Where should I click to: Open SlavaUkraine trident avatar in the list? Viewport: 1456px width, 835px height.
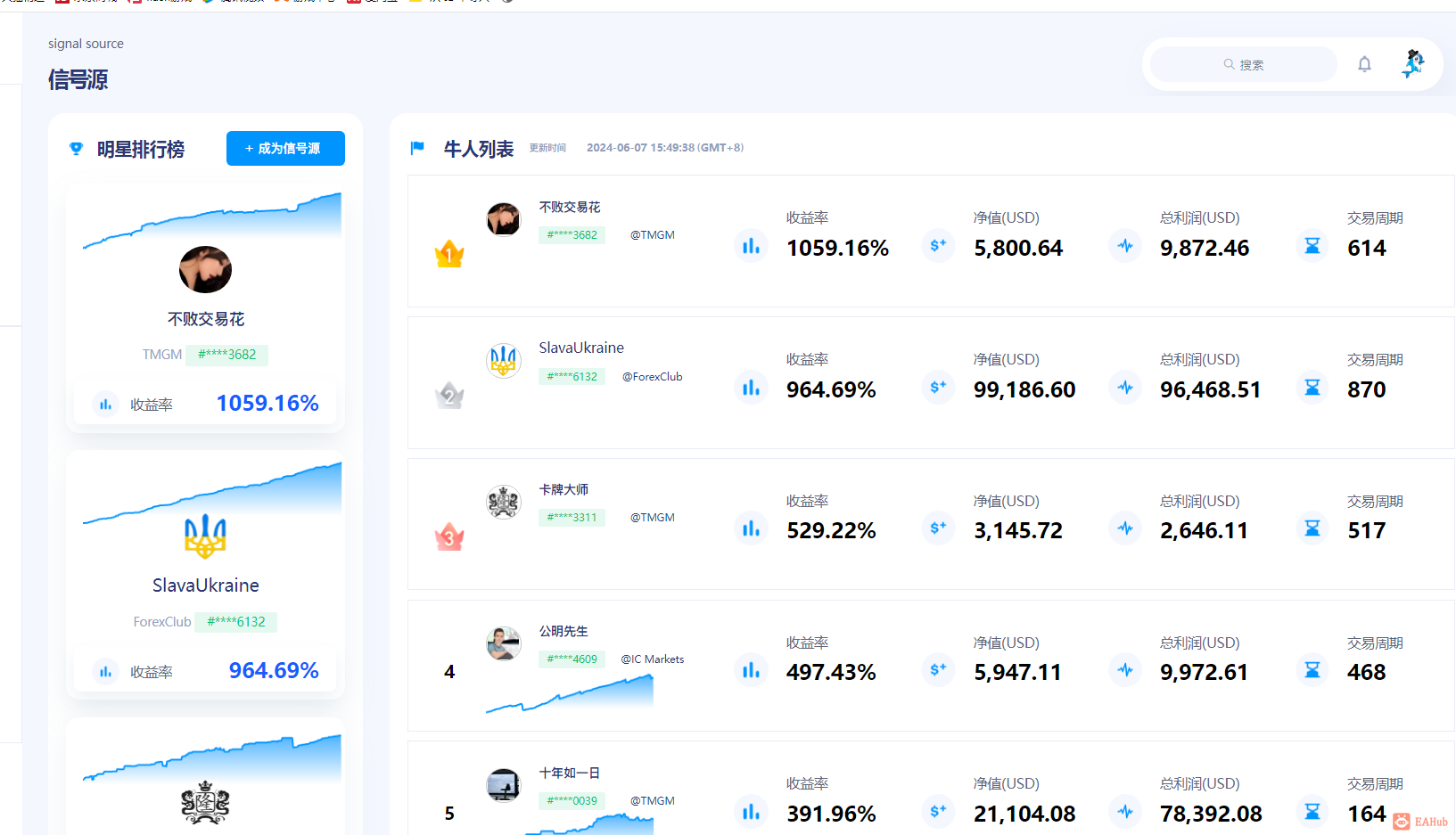tap(504, 361)
